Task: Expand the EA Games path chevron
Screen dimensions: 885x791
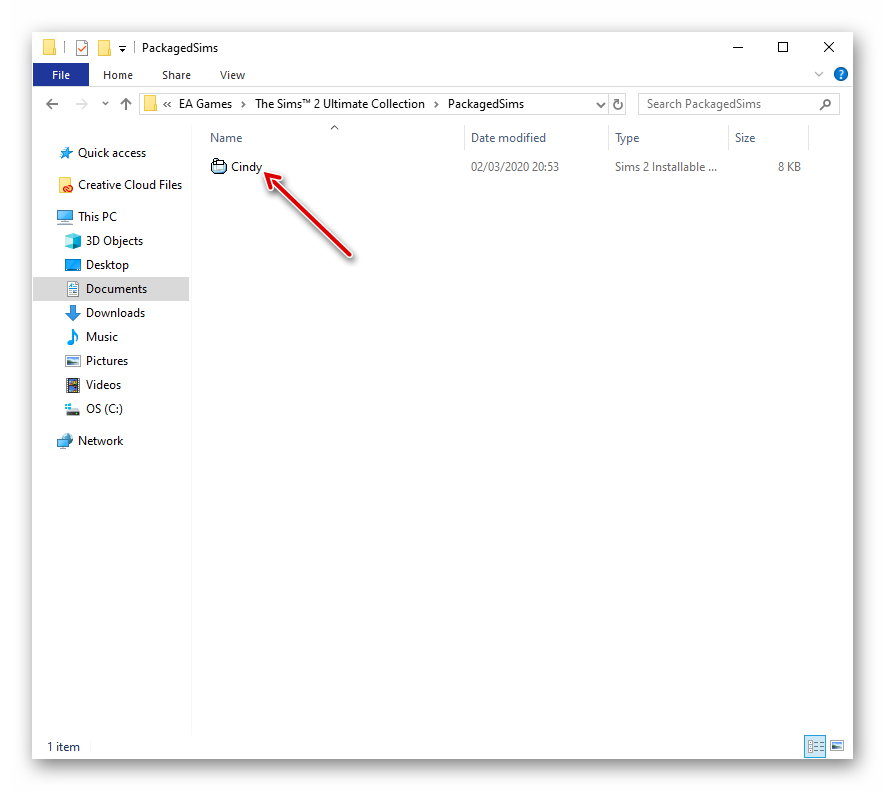Action: [x=243, y=104]
